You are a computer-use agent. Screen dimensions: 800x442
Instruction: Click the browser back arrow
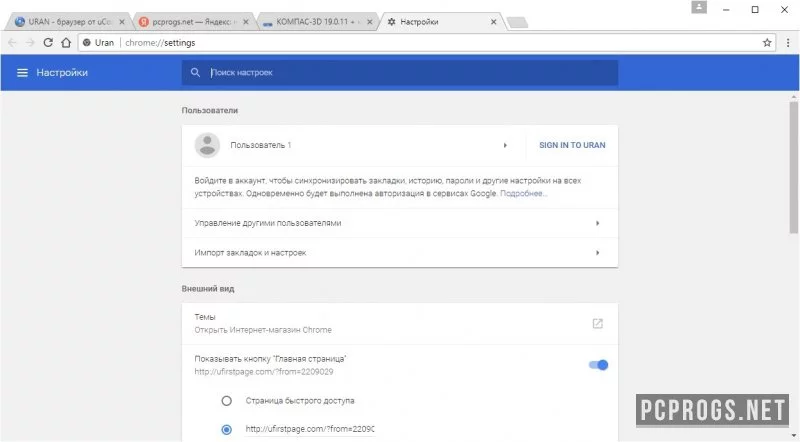coord(12,43)
